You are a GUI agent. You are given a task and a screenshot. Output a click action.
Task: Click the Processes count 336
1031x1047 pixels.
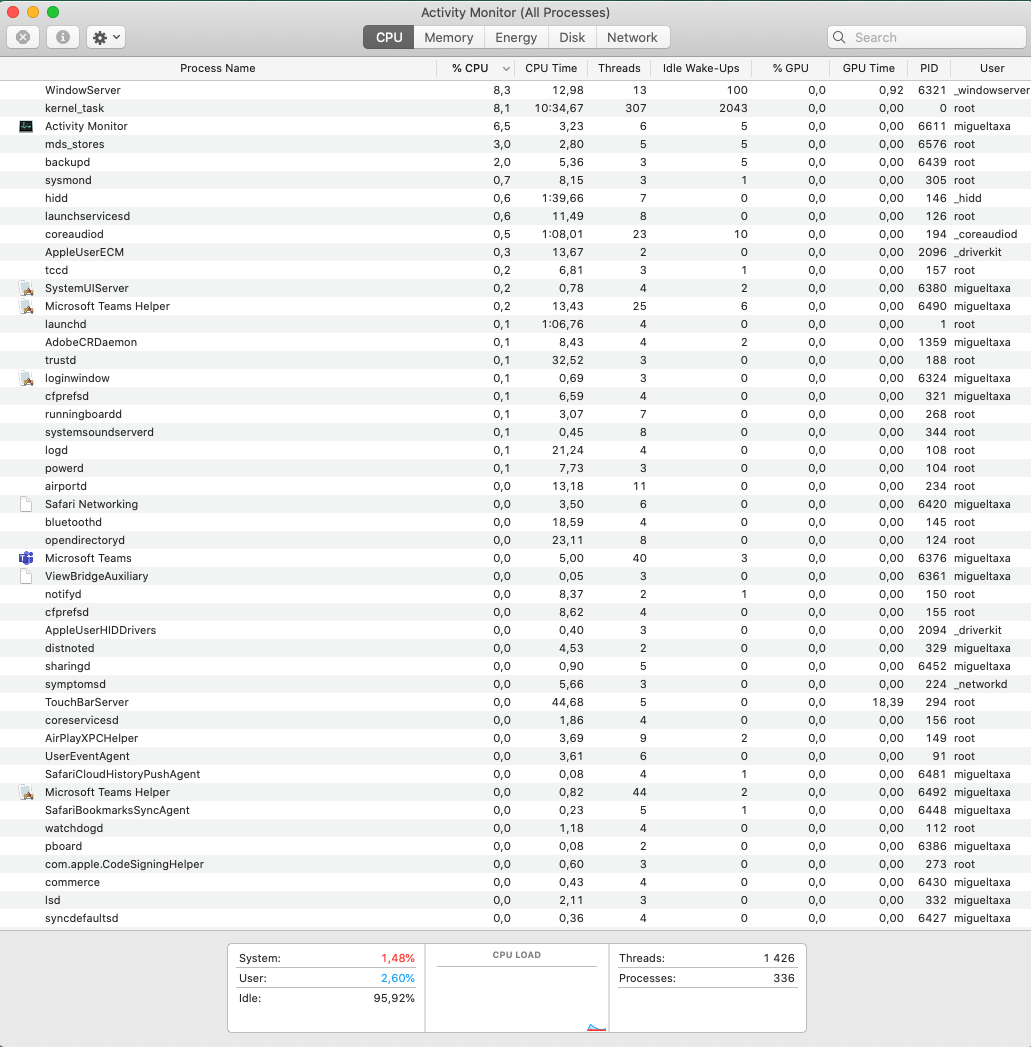(784, 979)
